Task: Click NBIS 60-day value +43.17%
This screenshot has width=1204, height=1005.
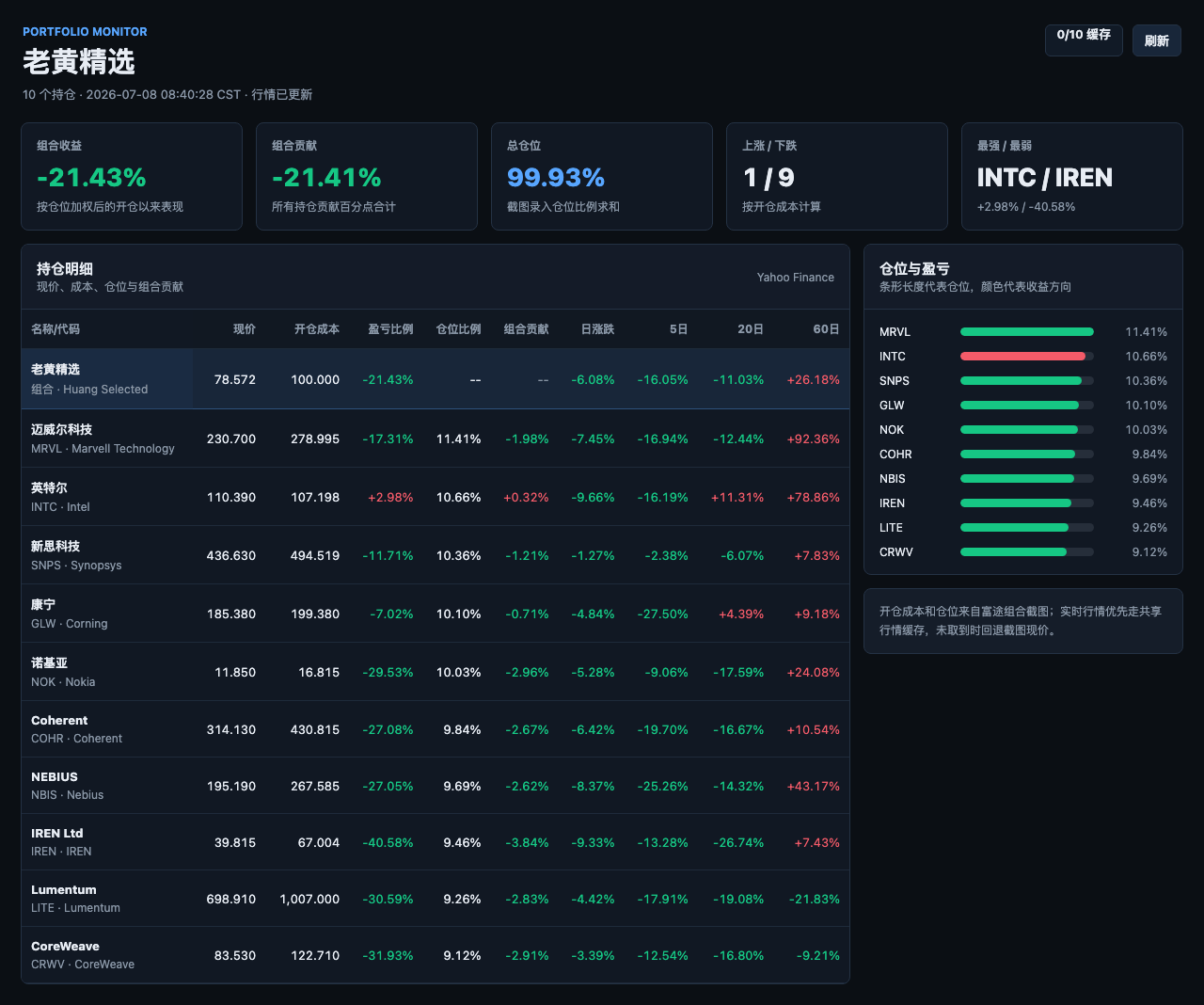Action: [x=813, y=786]
